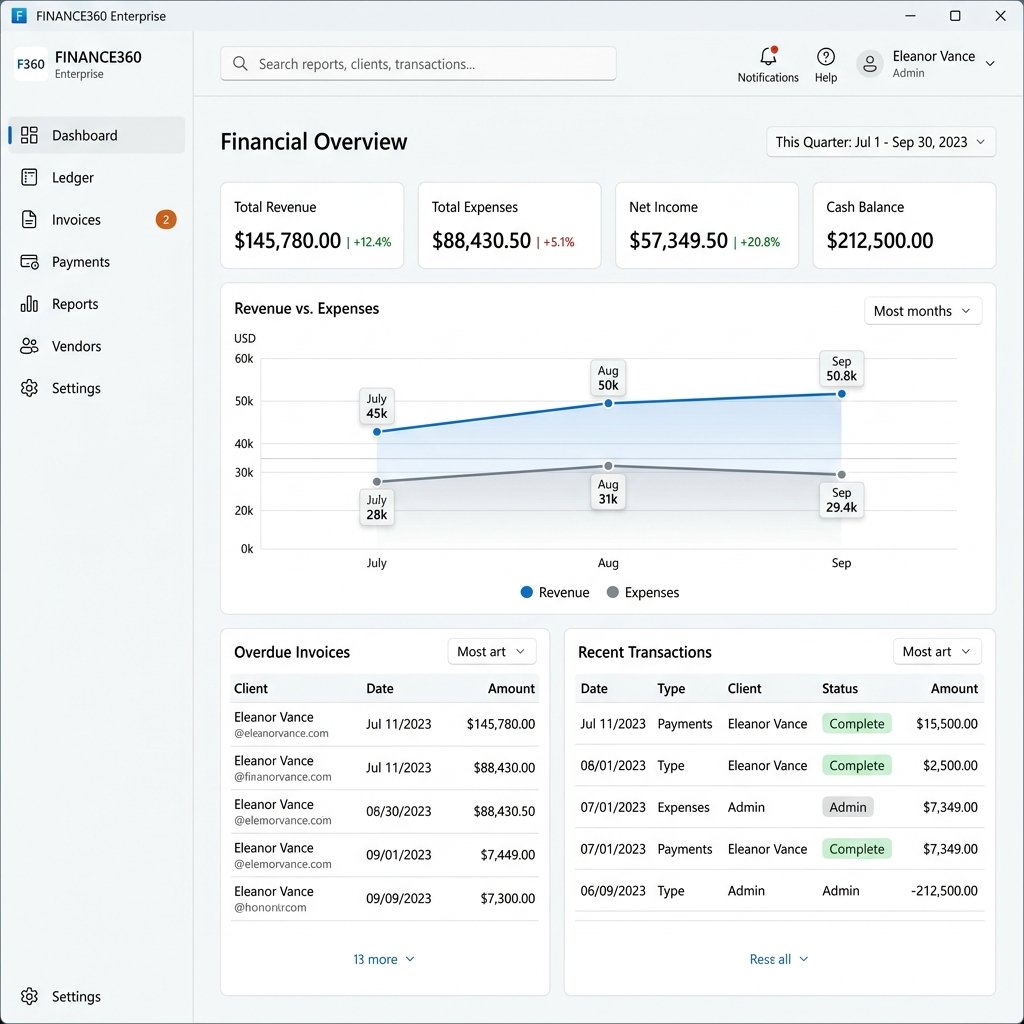
Task: Open the Cash Balance card
Action: point(904,225)
